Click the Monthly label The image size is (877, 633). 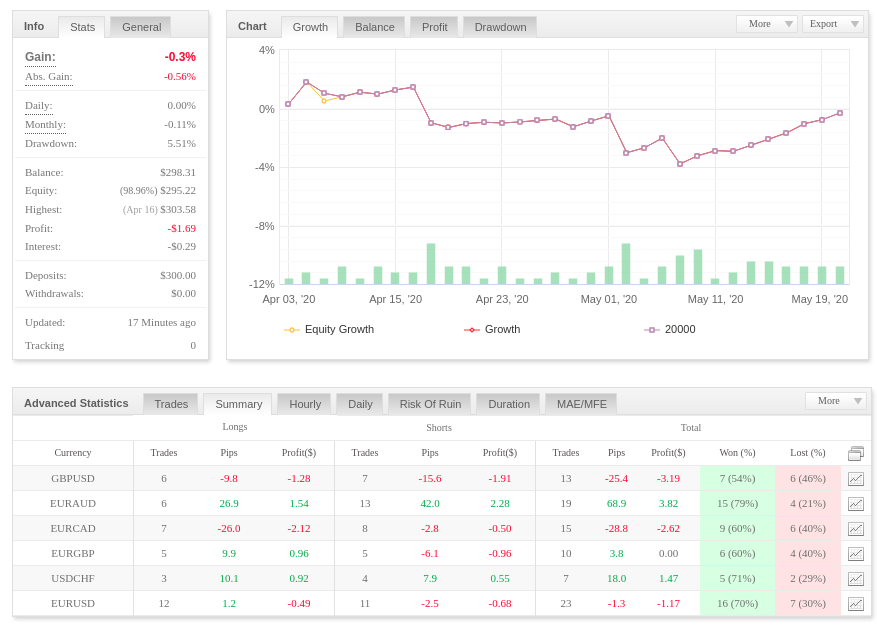point(45,125)
